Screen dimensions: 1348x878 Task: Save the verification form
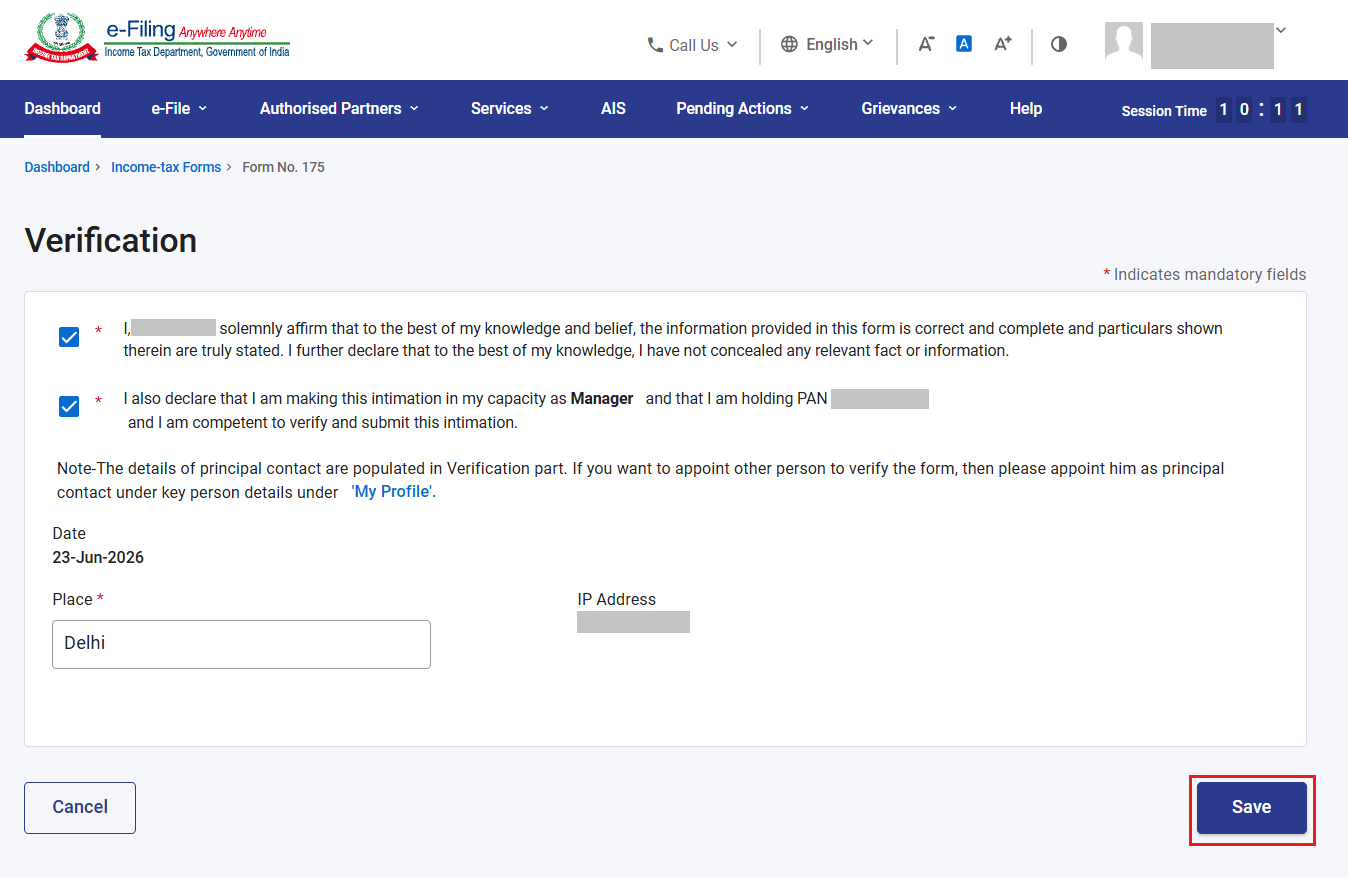pyautogui.click(x=1252, y=808)
